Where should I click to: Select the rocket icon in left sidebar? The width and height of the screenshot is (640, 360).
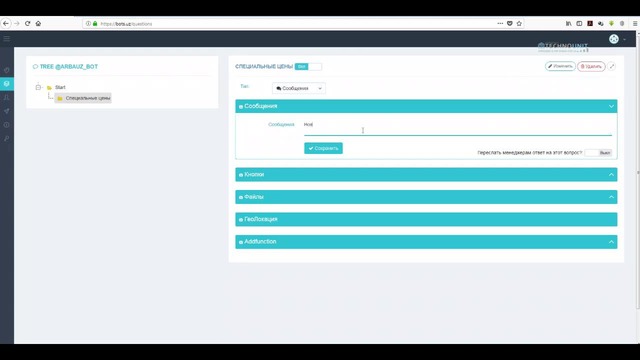[7, 111]
